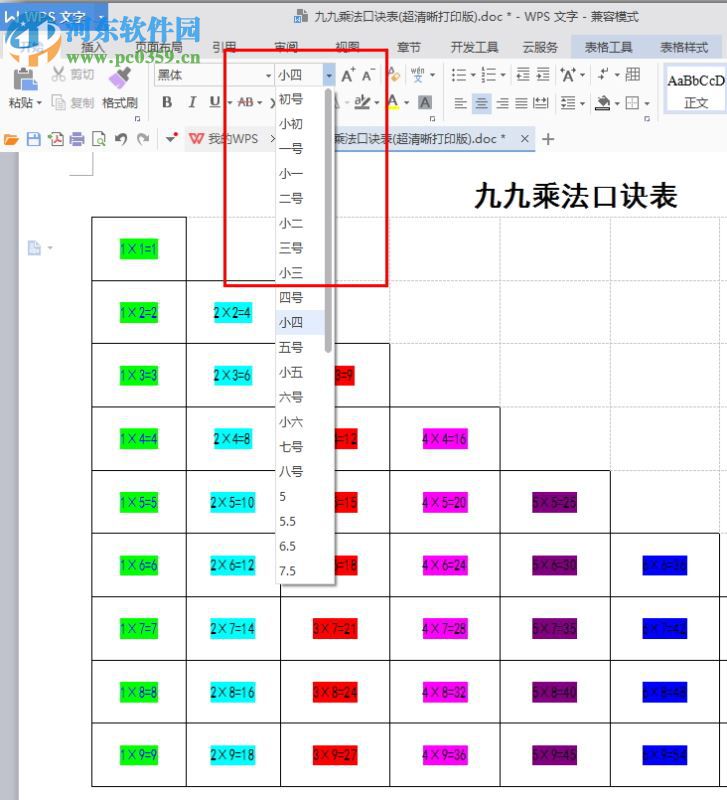Open file with the folder icon

(11, 139)
